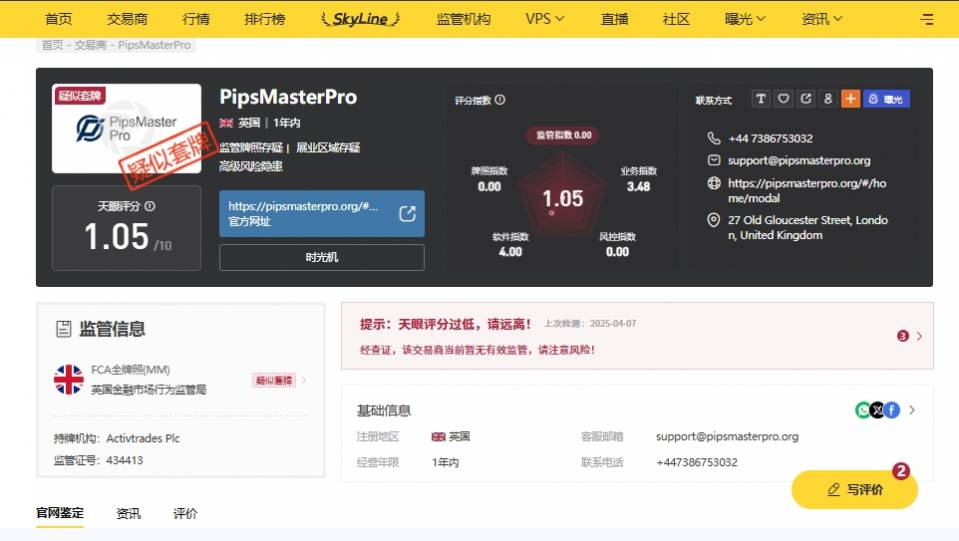Click the envelope icon beside support email
This screenshot has height=541, width=959.
[x=713, y=160]
